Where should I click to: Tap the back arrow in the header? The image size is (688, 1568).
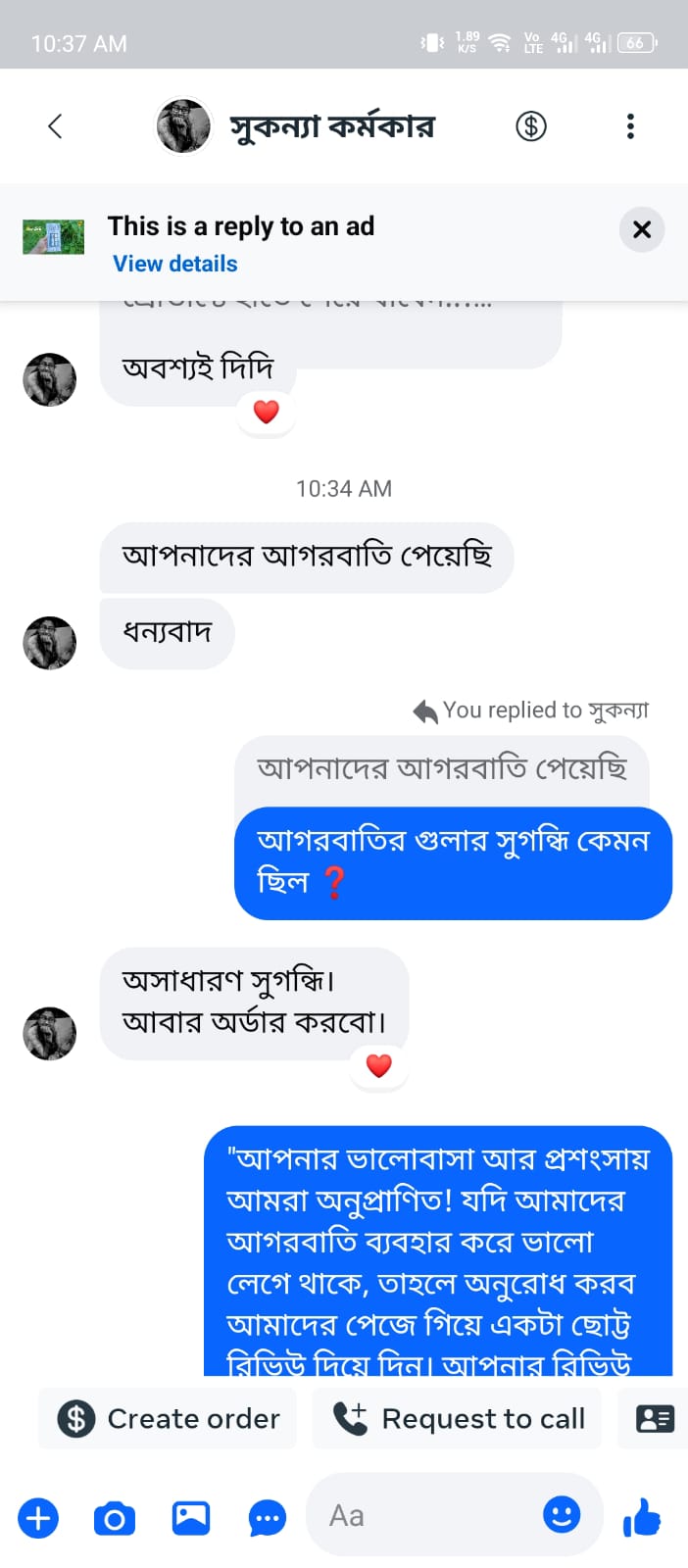(x=55, y=126)
